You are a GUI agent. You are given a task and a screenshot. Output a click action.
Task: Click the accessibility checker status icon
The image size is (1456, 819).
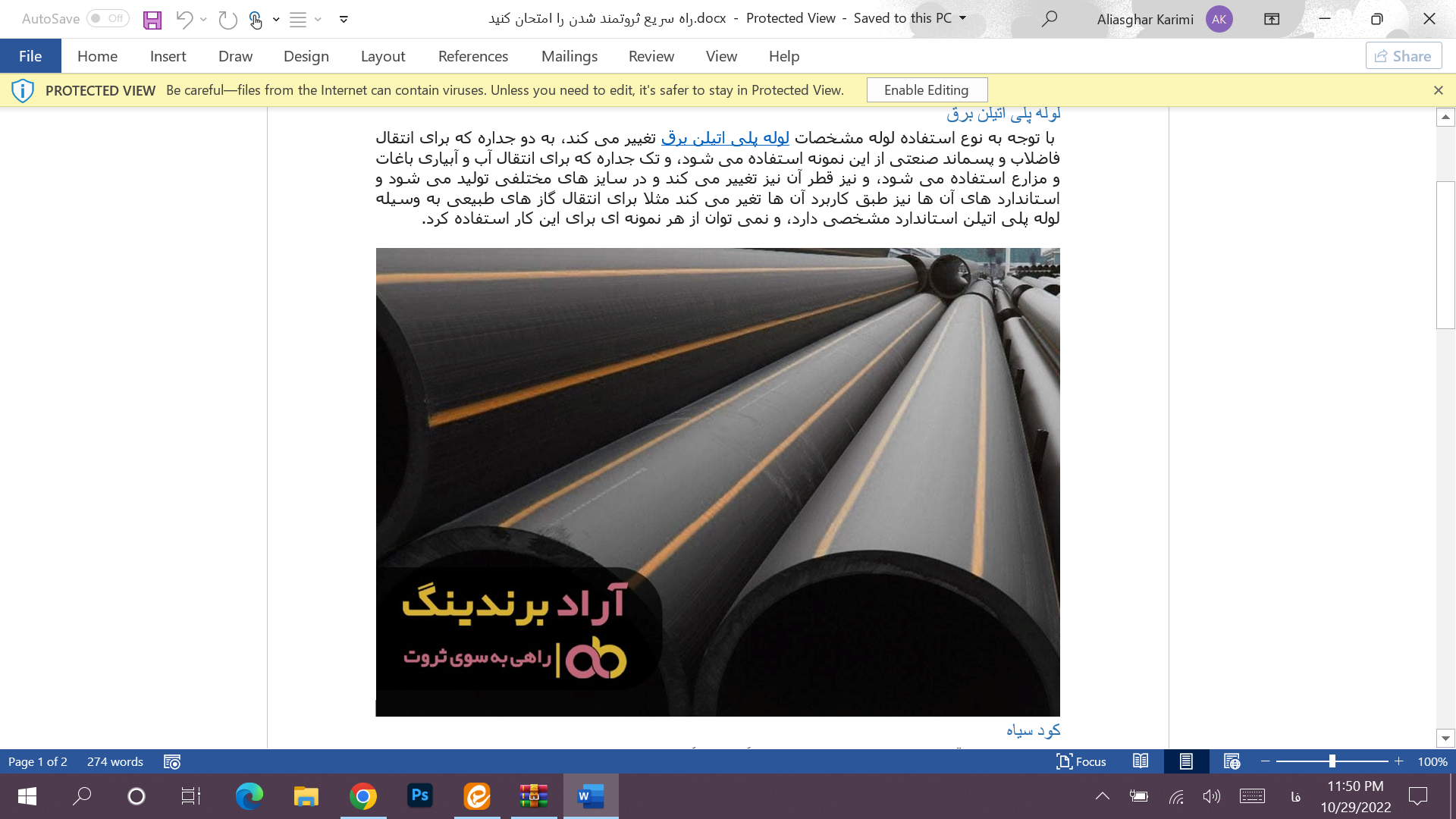(172, 761)
